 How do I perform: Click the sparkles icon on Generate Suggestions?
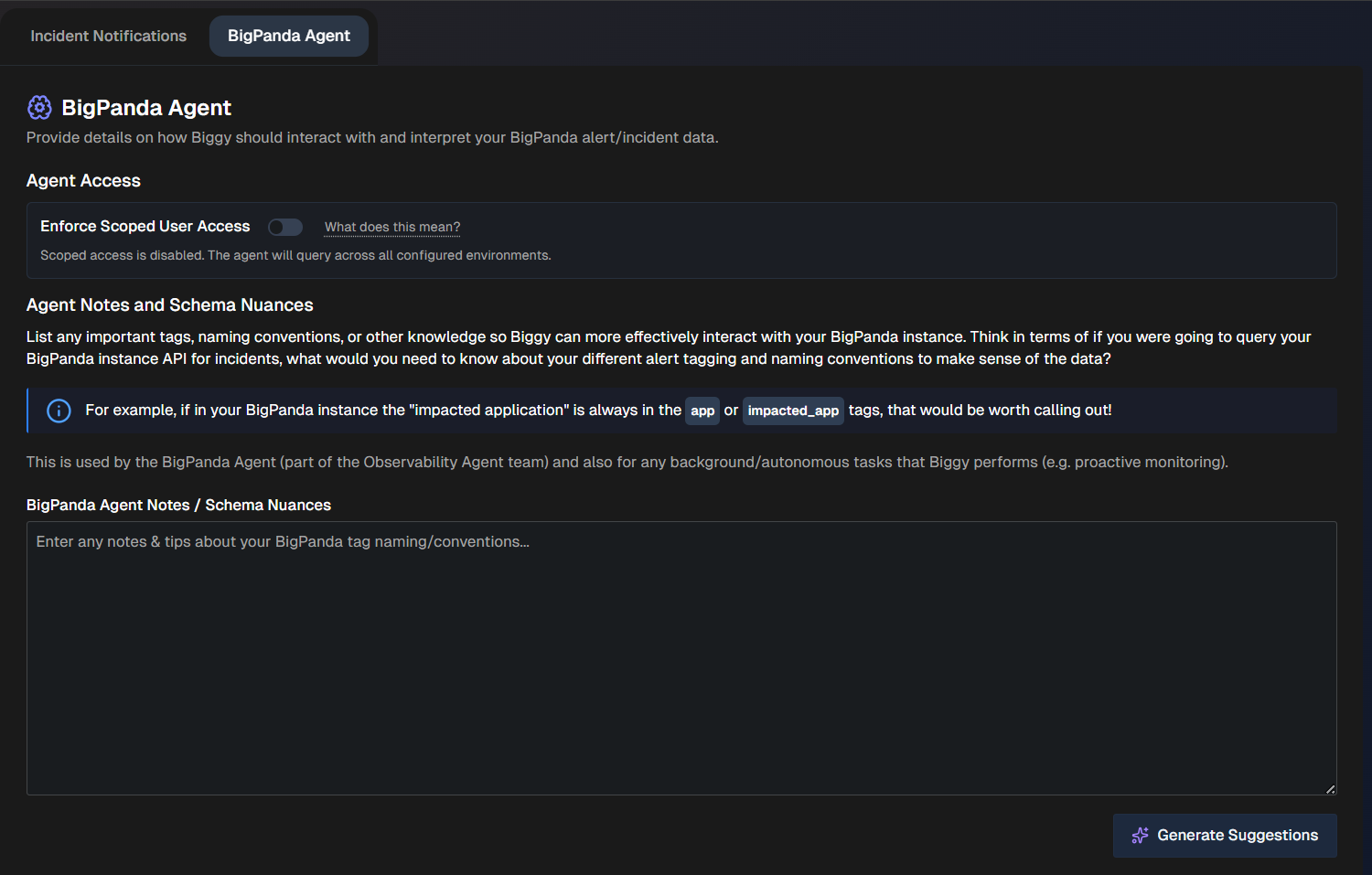tap(1139, 835)
